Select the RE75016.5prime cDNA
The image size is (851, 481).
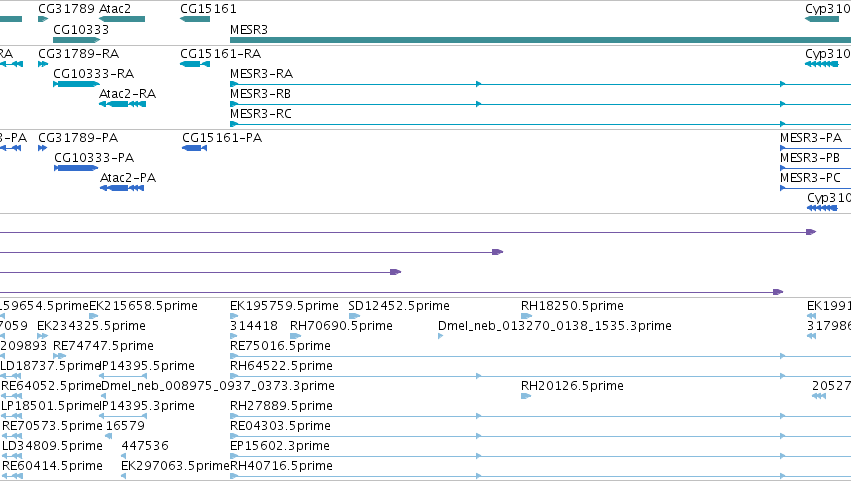pyautogui.click(x=541, y=356)
